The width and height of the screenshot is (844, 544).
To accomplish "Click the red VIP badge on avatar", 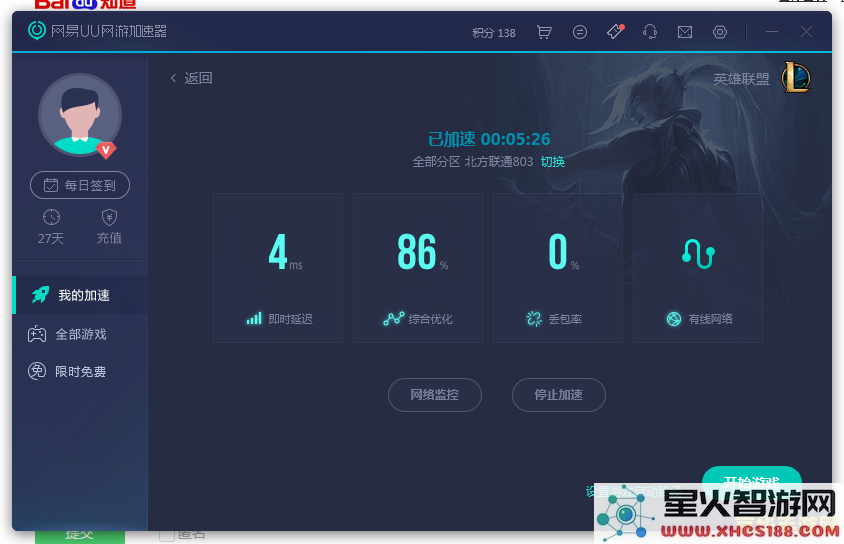I will pos(106,150).
